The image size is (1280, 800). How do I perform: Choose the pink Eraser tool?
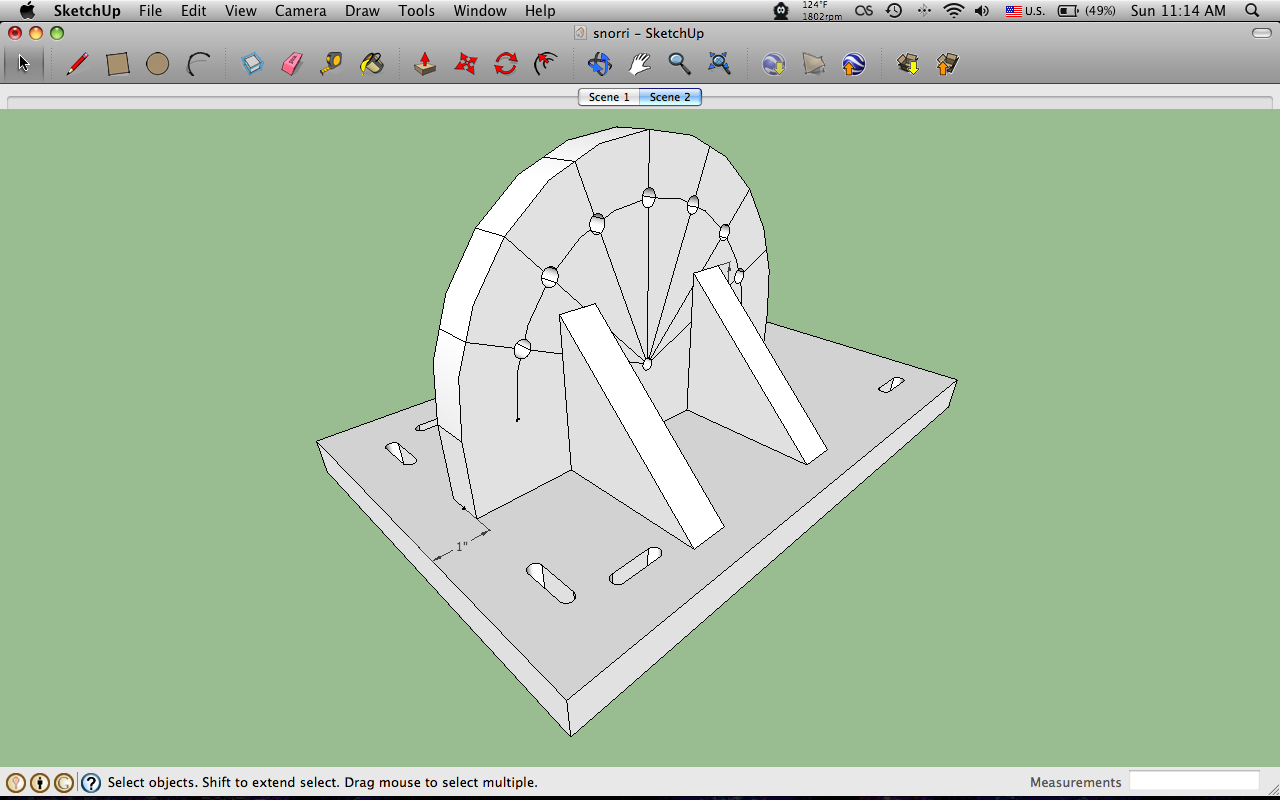coord(292,64)
